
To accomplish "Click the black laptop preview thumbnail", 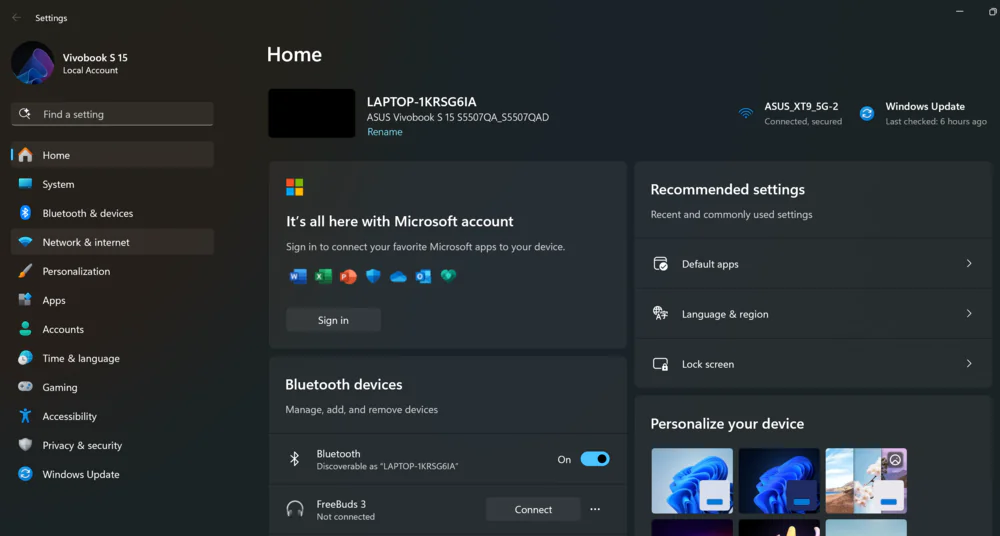I will [312, 113].
